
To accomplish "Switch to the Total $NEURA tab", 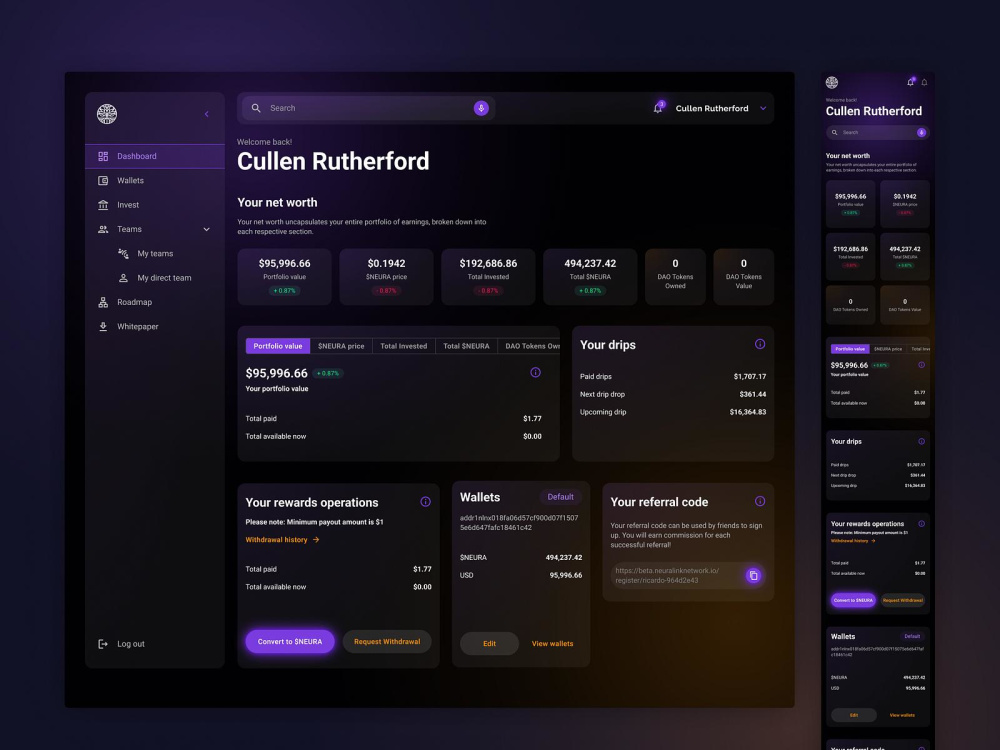I will pyautogui.click(x=466, y=346).
